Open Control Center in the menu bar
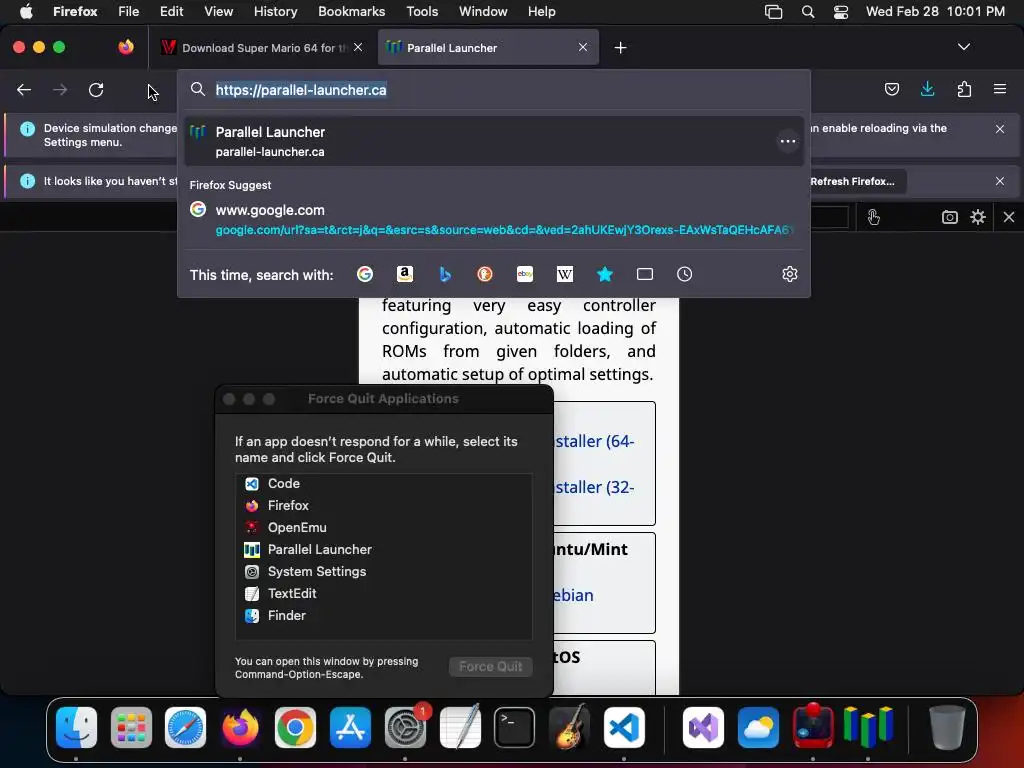This screenshot has width=1024, height=768. pos(841,11)
